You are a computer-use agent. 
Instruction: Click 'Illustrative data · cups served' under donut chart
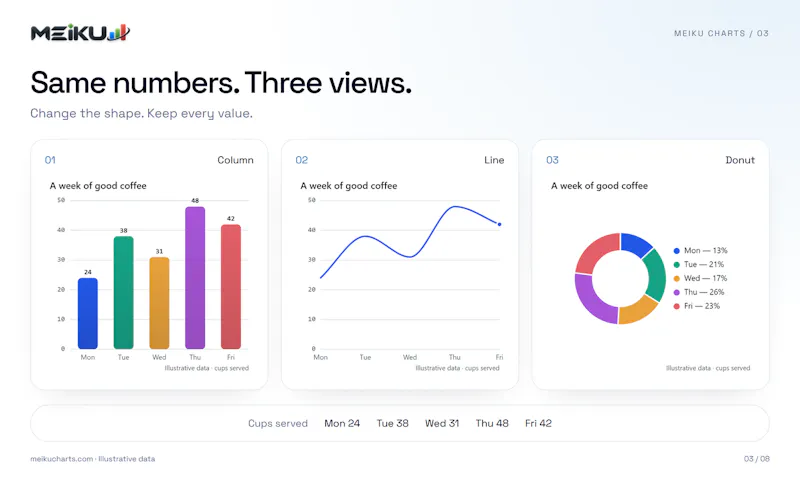(x=708, y=368)
